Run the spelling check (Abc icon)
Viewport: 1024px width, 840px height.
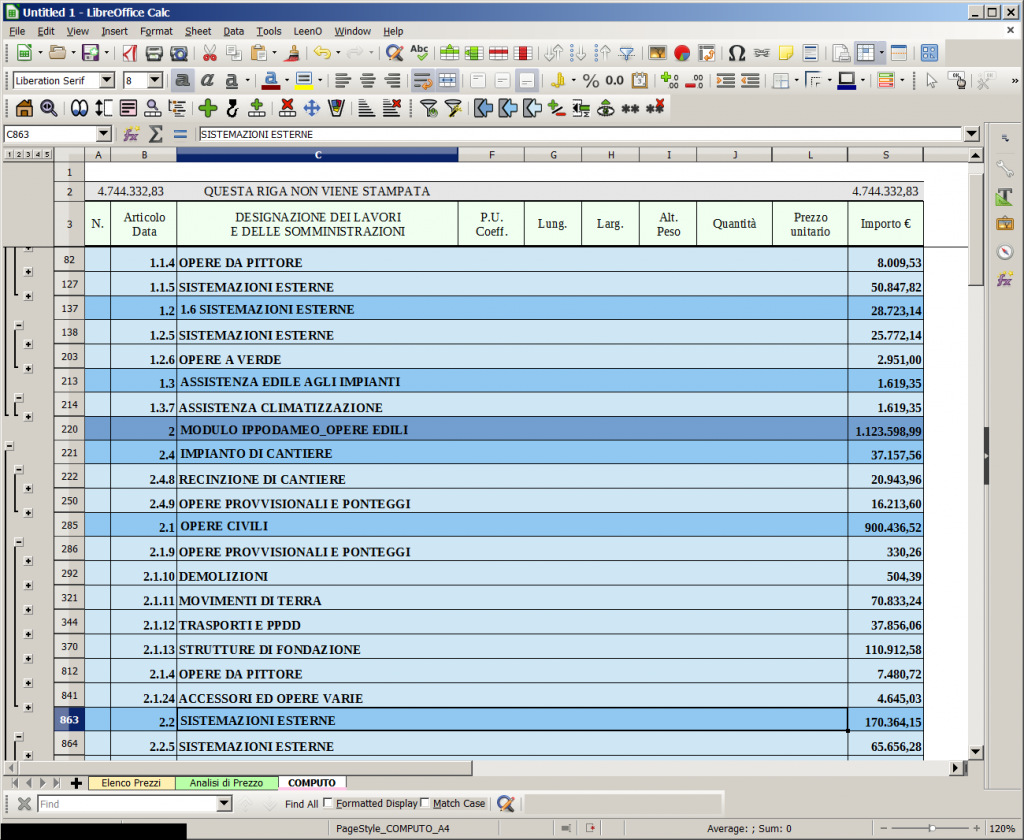pyautogui.click(x=419, y=53)
